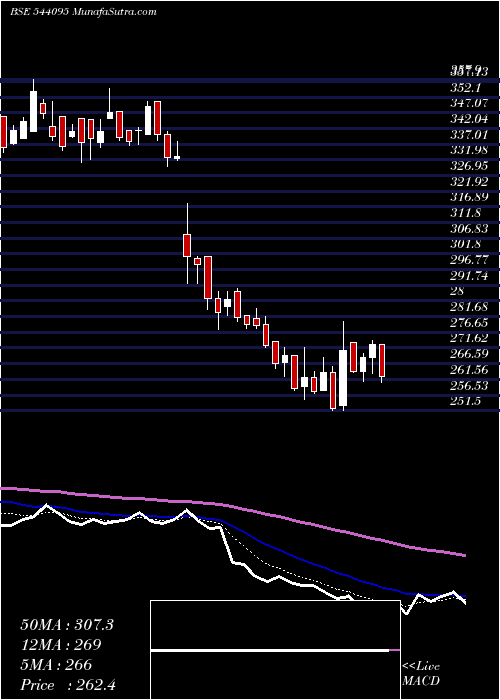500x700 pixels.
Task: Select the 296.77 price level label
Action: pos(469,260)
